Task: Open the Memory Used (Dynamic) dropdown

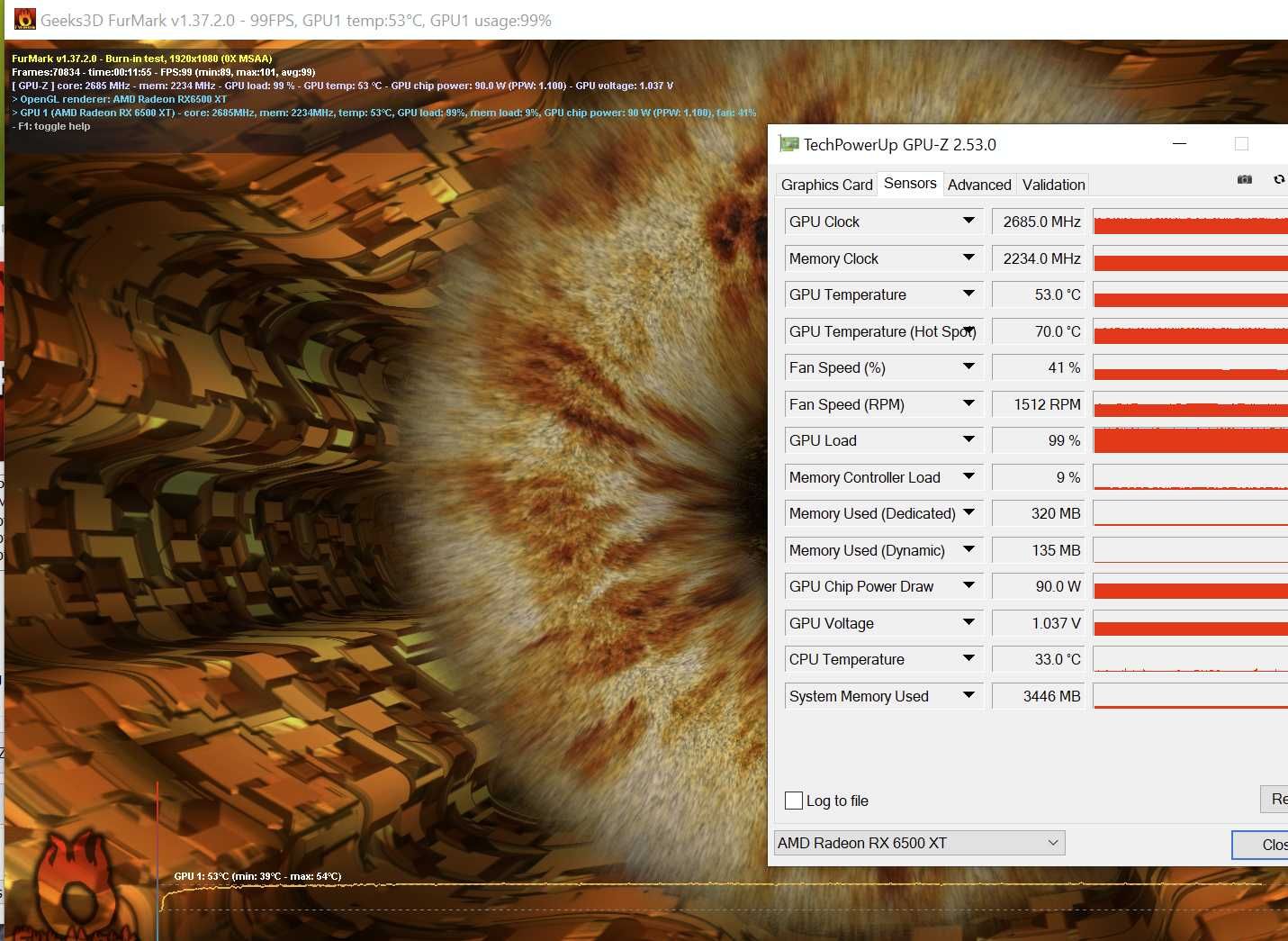Action: point(968,549)
